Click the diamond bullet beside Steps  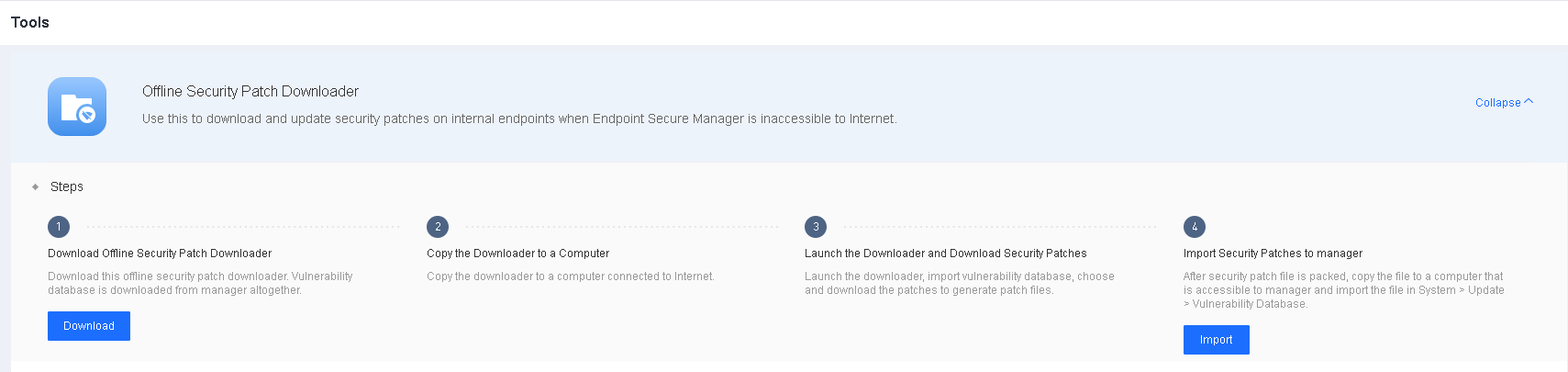[35, 186]
